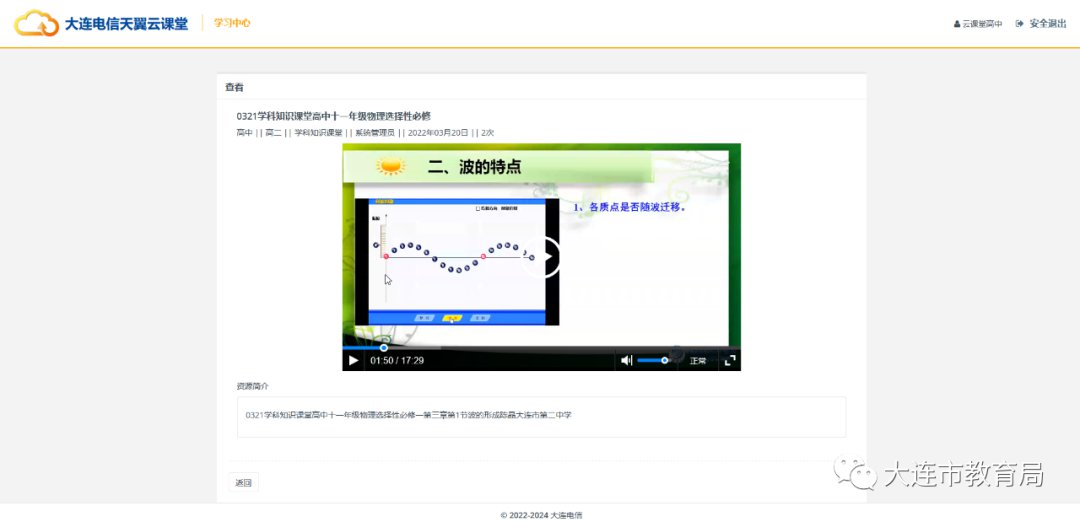Image resolution: width=1080 pixels, height=522 pixels.
Task: Select the title 0321学科知识课堂高中十一年级物理选择性必修
Action: click(x=333, y=116)
